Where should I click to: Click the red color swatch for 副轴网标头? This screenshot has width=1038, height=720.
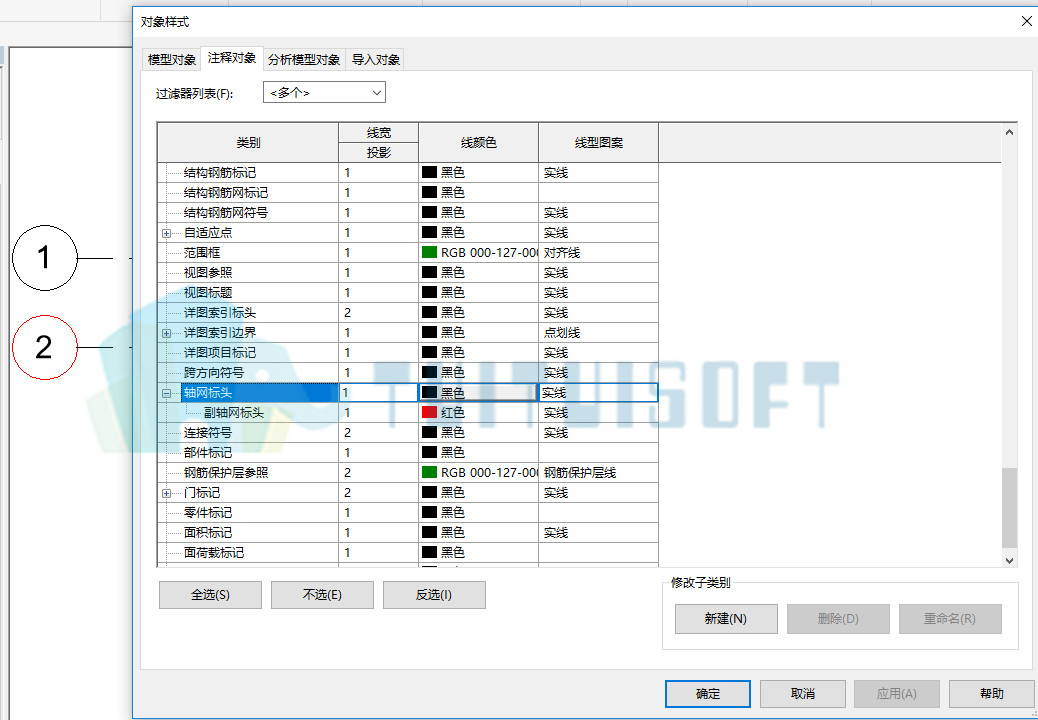429,413
